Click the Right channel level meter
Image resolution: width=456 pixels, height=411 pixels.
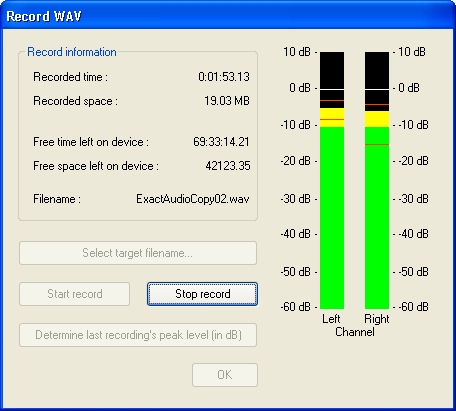pyautogui.click(x=377, y=180)
